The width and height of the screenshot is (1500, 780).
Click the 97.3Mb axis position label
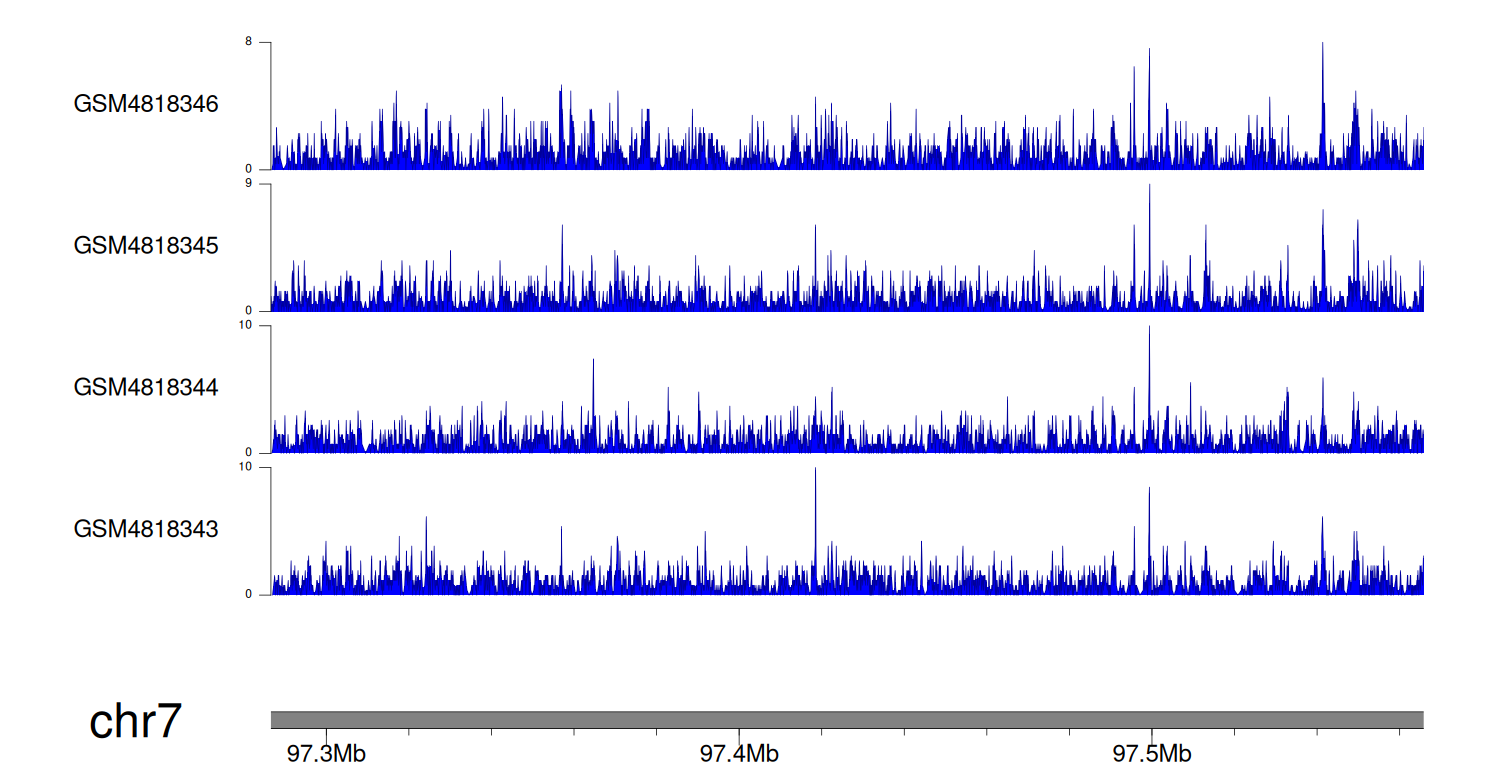(x=326, y=753)
